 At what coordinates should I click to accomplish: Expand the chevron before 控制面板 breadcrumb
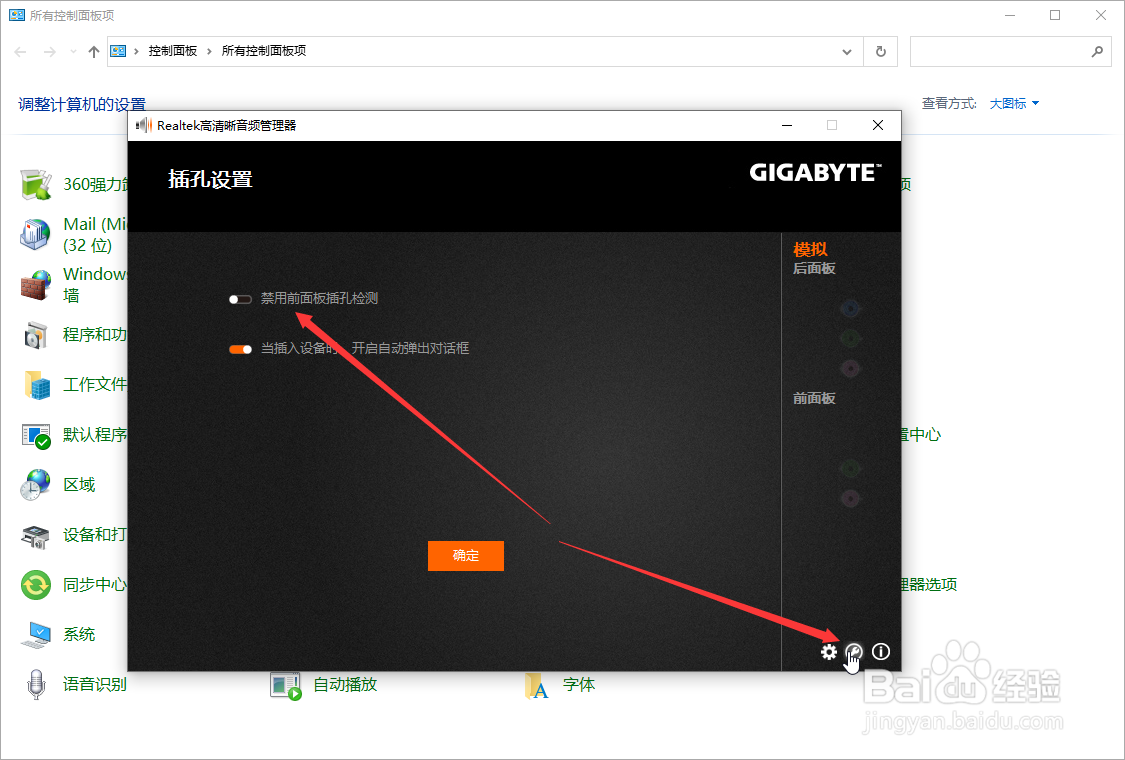pos(136,51)
